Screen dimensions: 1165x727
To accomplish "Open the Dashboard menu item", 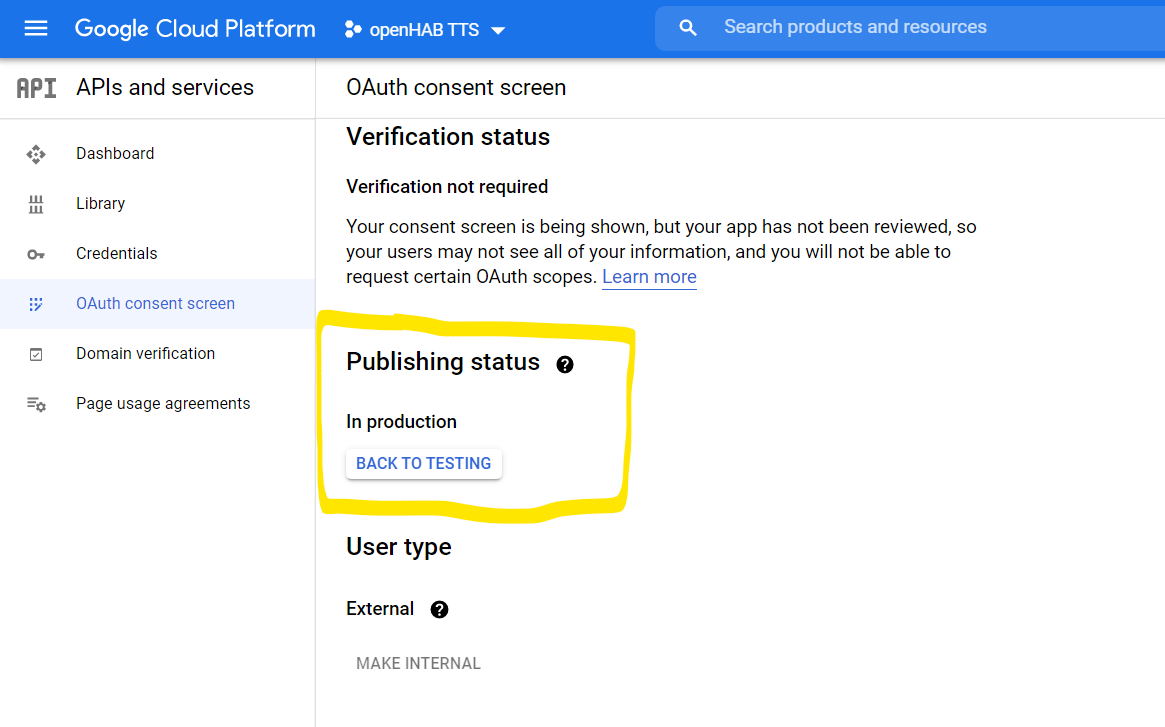I will 115,154.
